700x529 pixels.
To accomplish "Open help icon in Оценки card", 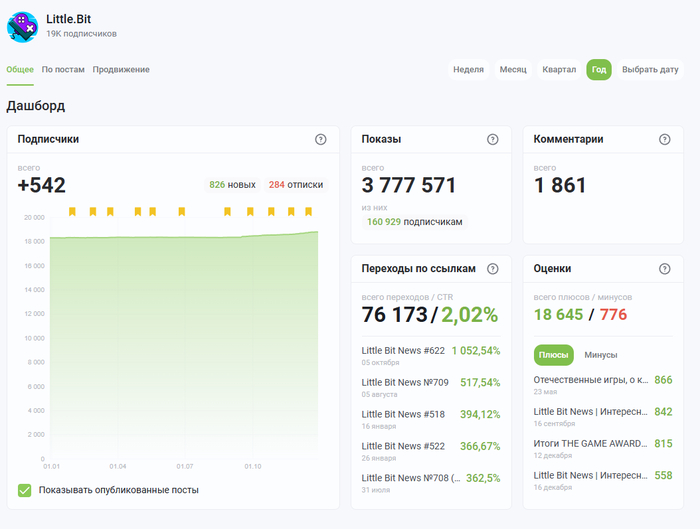I will [x=665, y=269].
